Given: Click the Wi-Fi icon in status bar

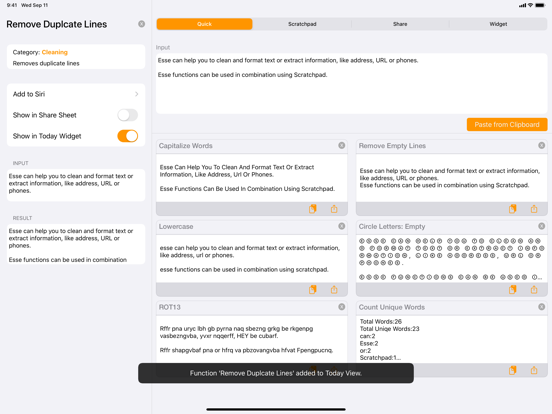Looking at the screenshot, I should pos(530,5).
